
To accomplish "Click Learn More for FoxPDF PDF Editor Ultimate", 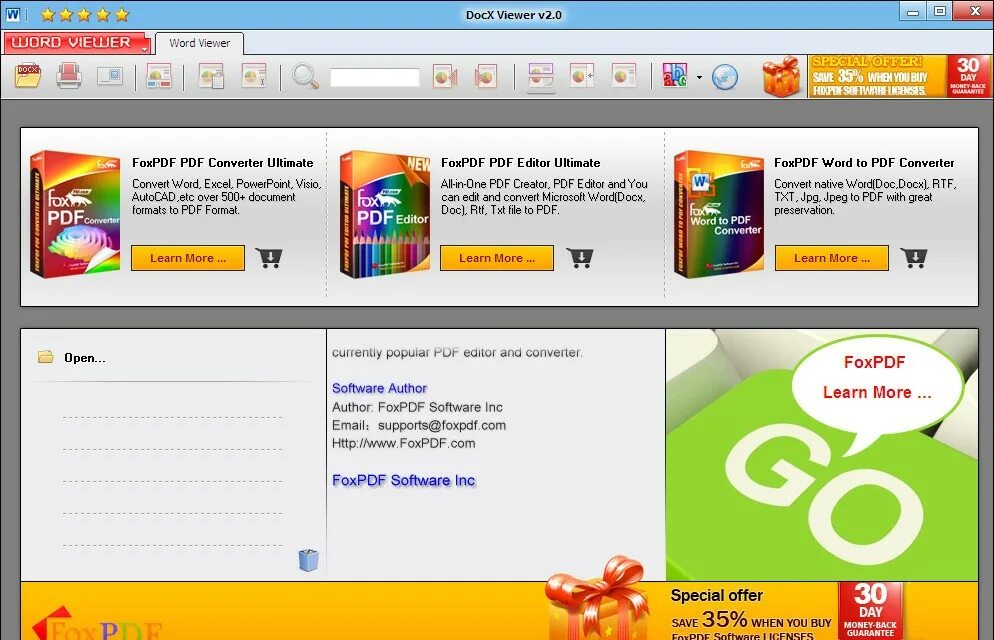I will (497, 258).
